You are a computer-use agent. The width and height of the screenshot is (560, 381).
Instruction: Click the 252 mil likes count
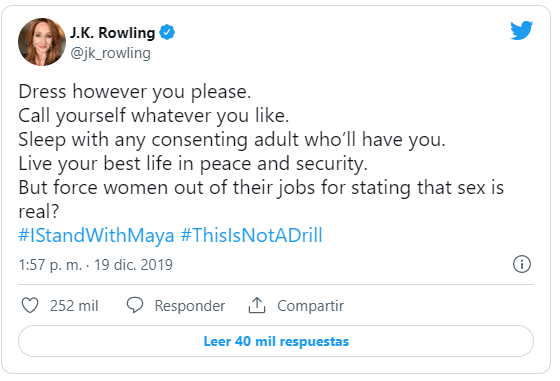[74, 306]
